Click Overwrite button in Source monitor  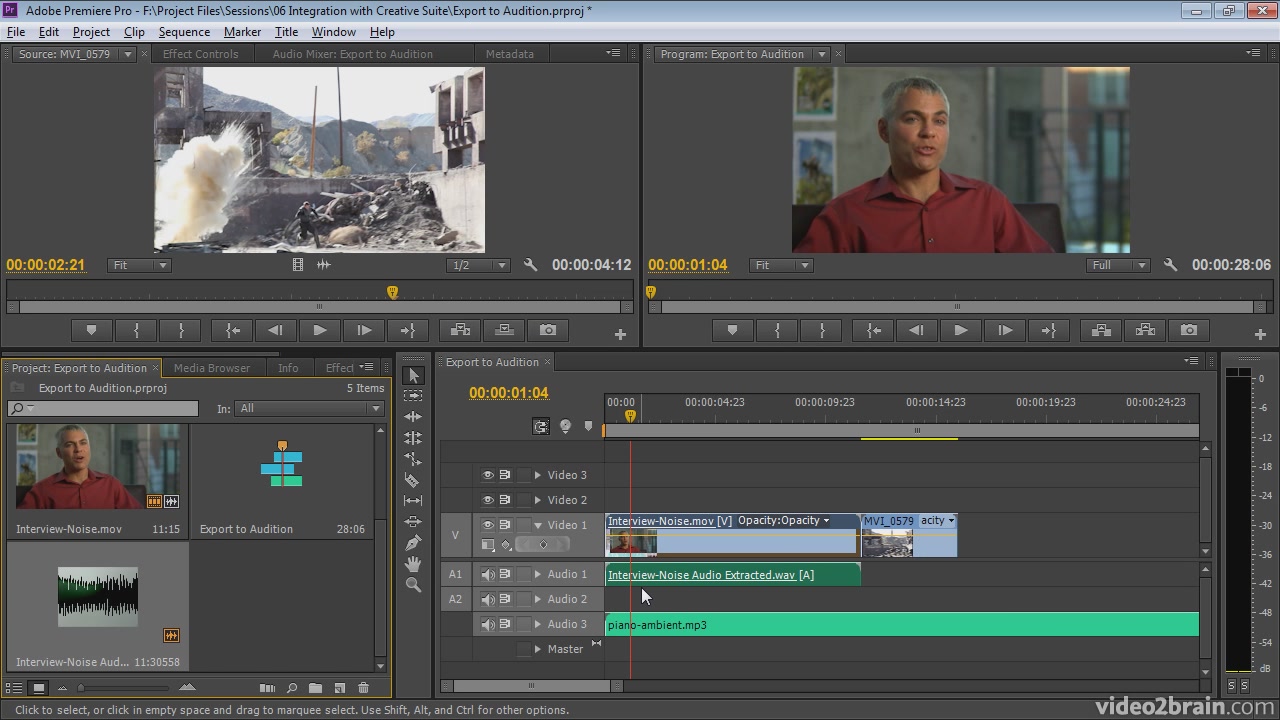pyautogui.click(x=504, y=330)
